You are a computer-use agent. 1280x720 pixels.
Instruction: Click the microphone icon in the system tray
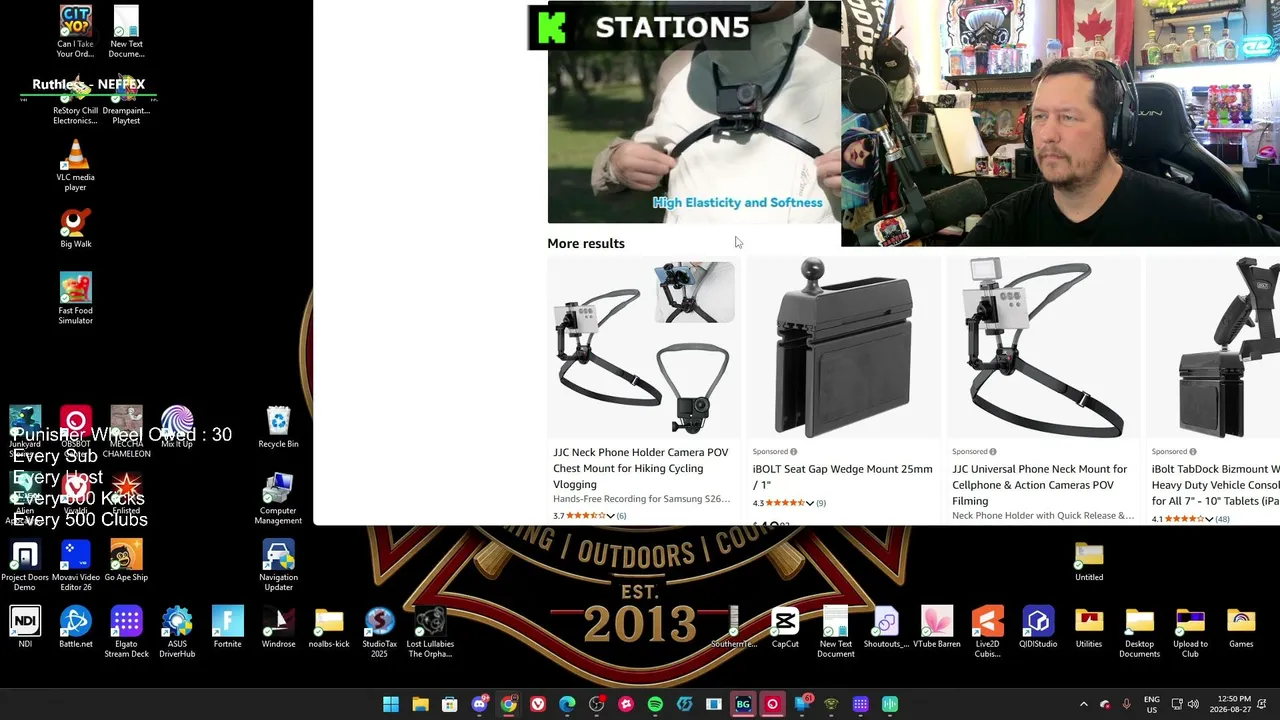pos(1127,704)
